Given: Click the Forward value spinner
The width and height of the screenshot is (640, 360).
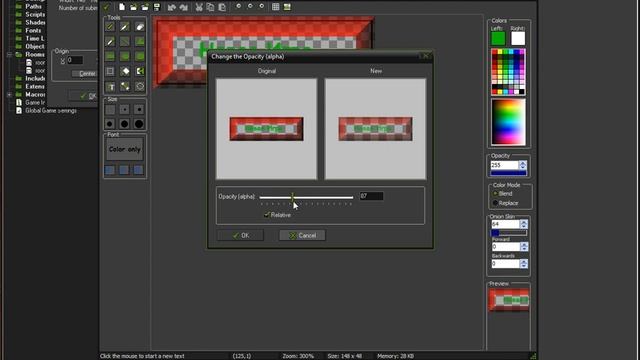Looking at the screenshot, I should [x=524, y=247].
